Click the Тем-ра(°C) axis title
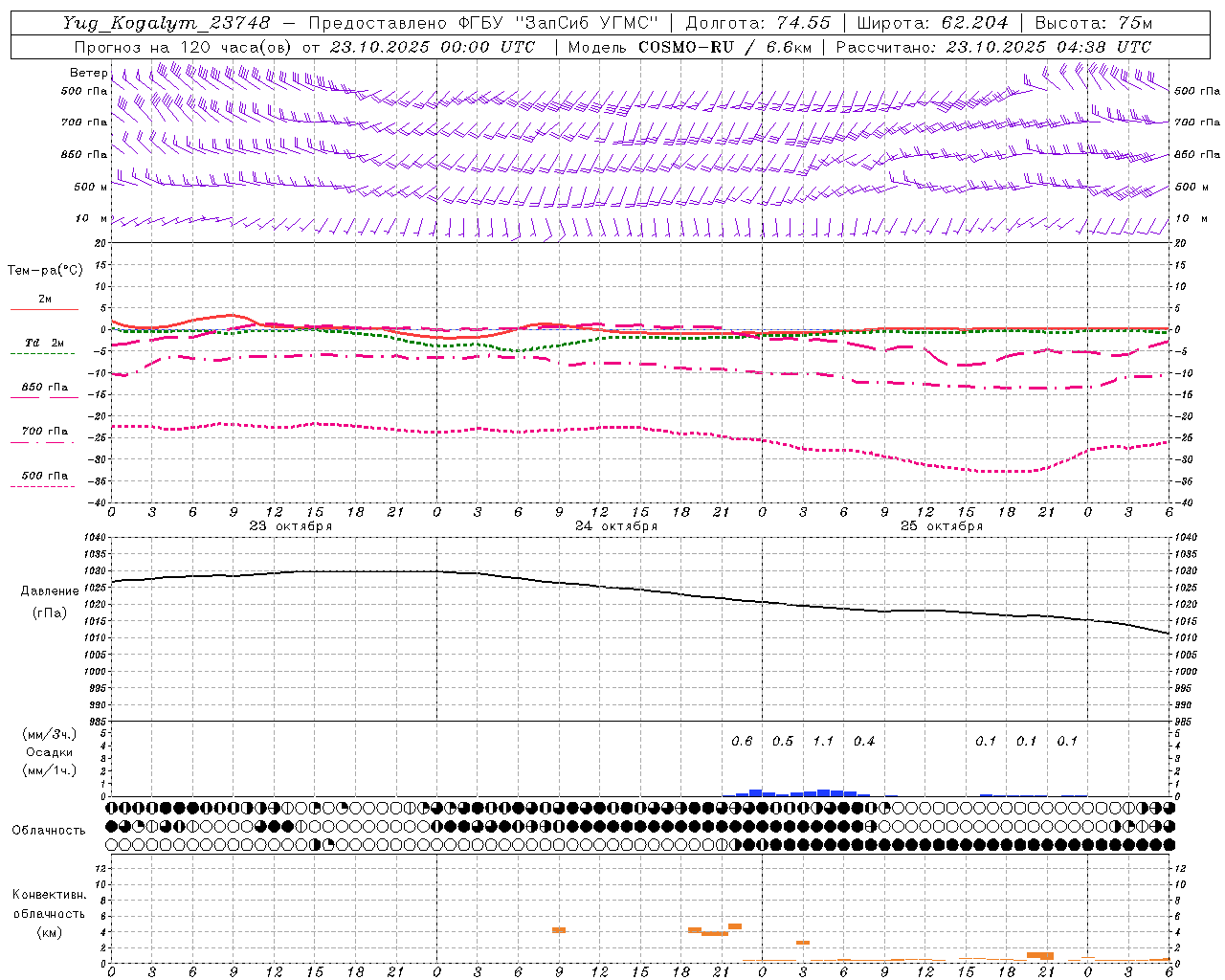 point(45,271)
